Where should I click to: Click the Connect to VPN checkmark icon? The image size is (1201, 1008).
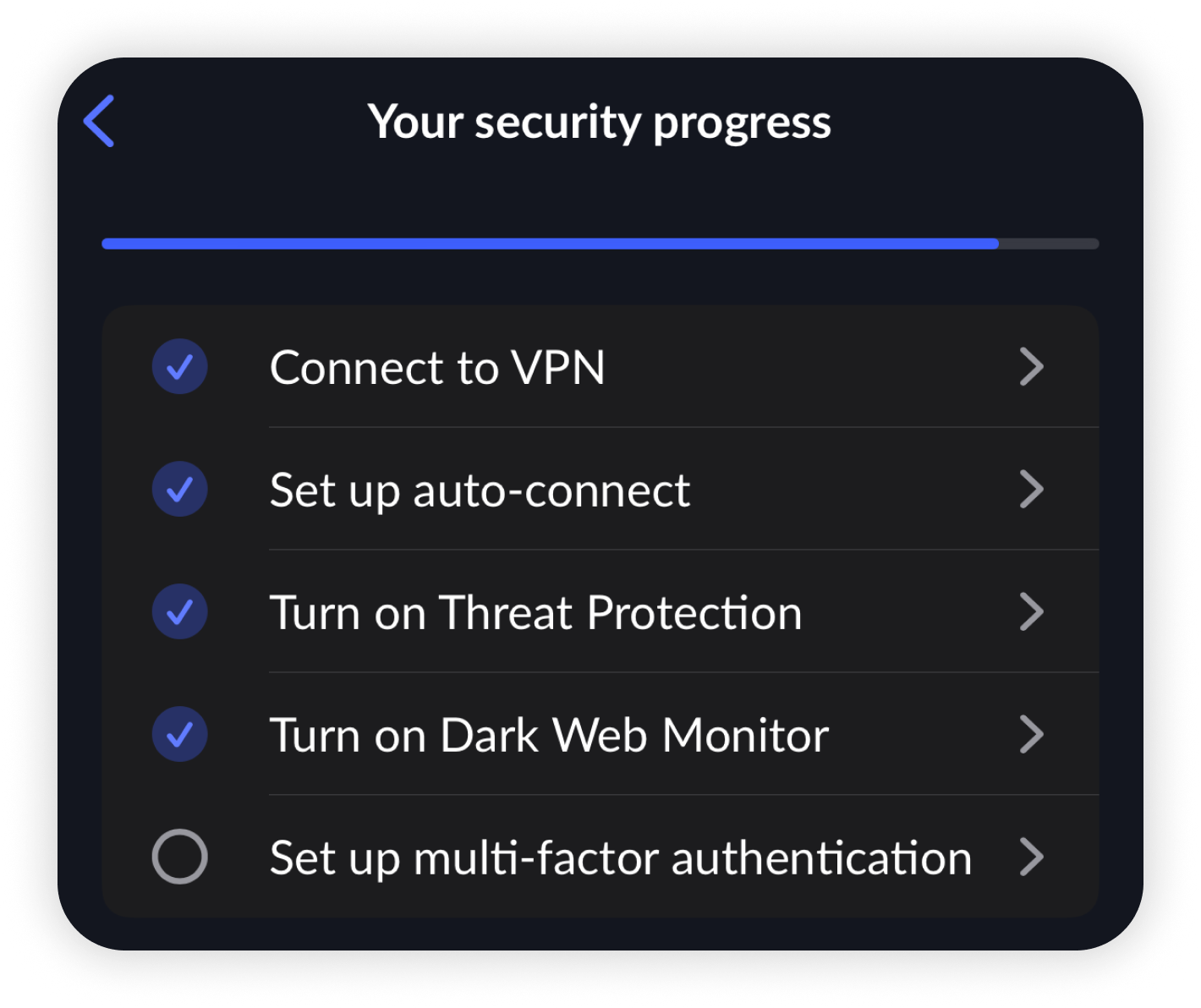tap(179, 367)
